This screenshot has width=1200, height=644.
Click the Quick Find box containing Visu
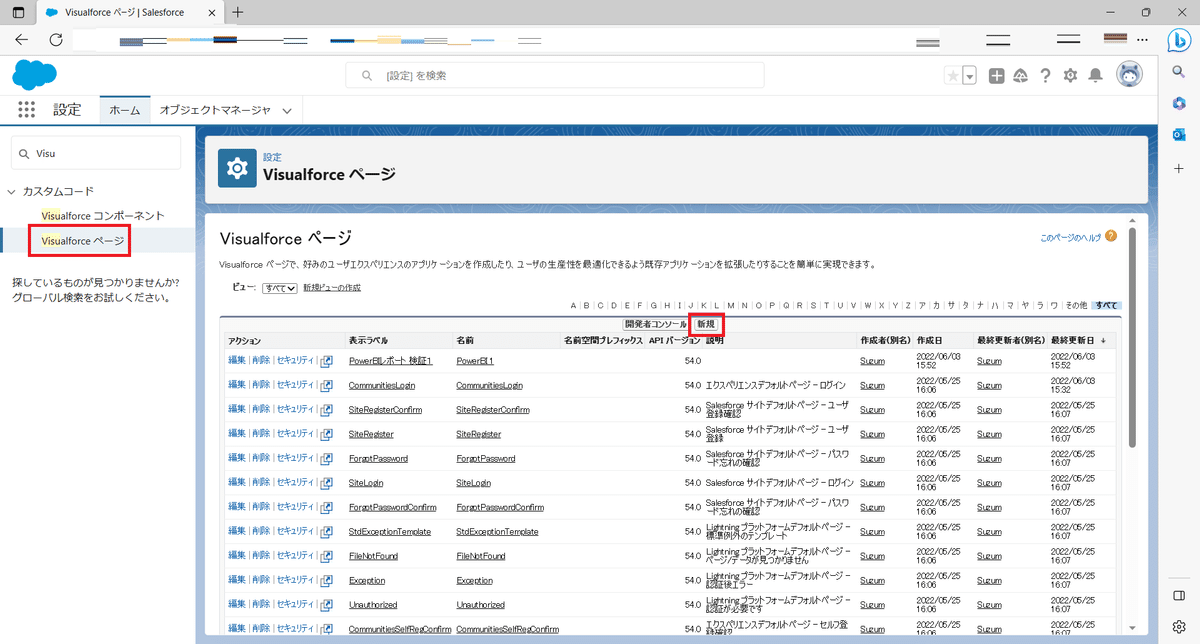96,153
